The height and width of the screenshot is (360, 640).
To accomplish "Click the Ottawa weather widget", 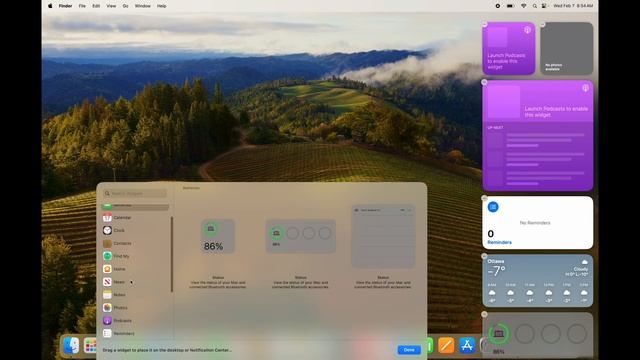I will 538,281.
